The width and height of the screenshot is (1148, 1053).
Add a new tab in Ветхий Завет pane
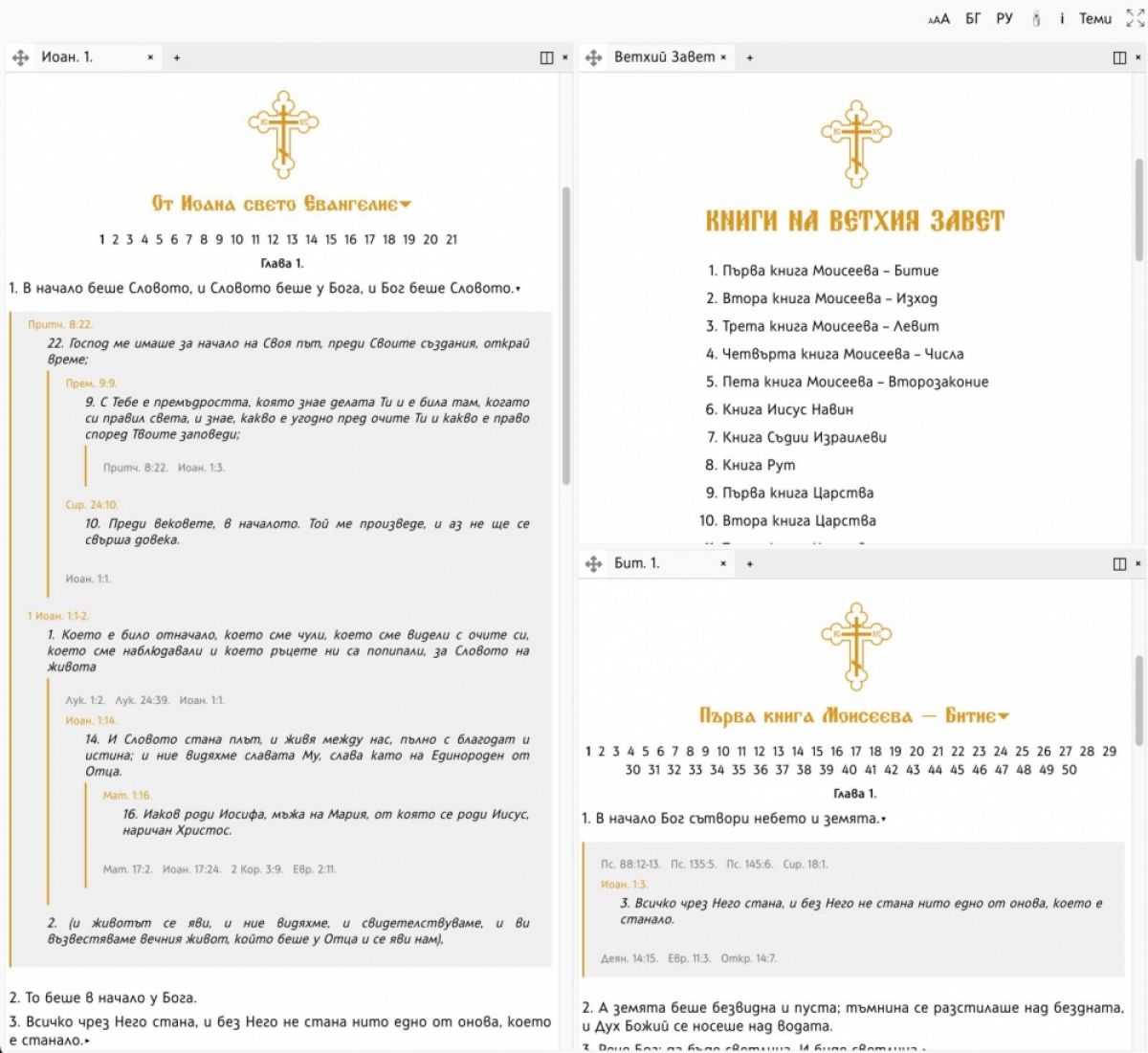[750, 57]
